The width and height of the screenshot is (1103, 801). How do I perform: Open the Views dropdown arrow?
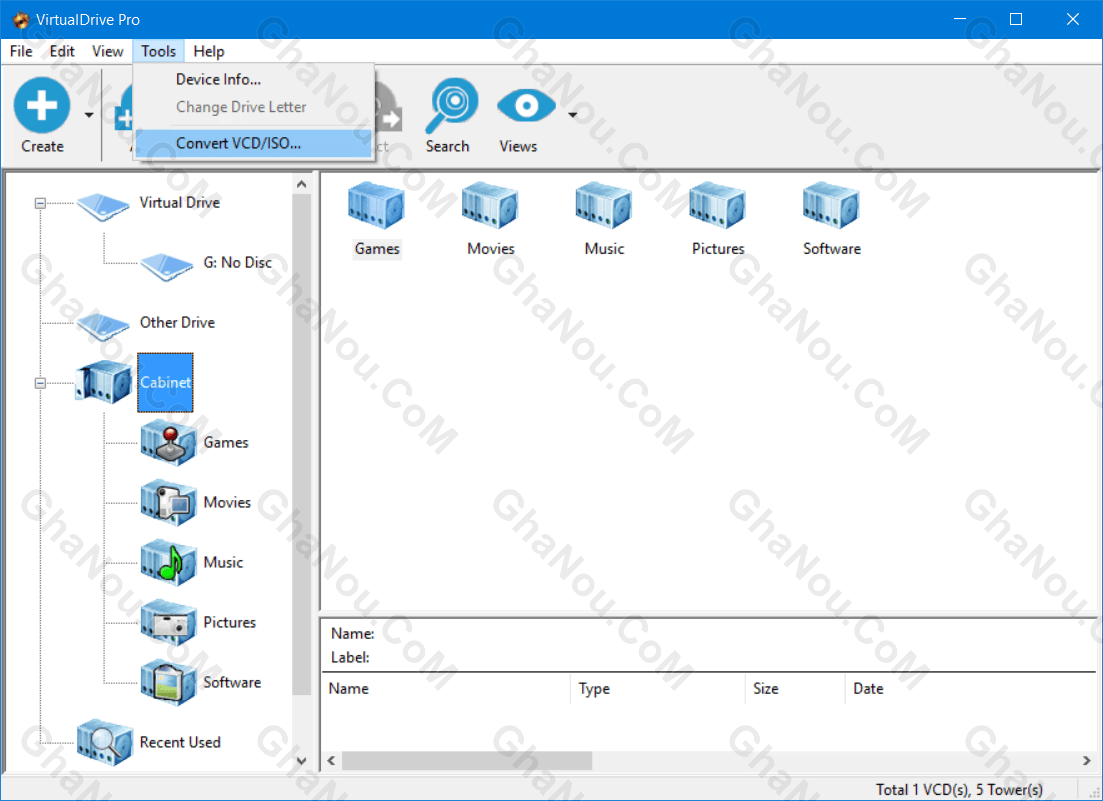pos(573,115)
